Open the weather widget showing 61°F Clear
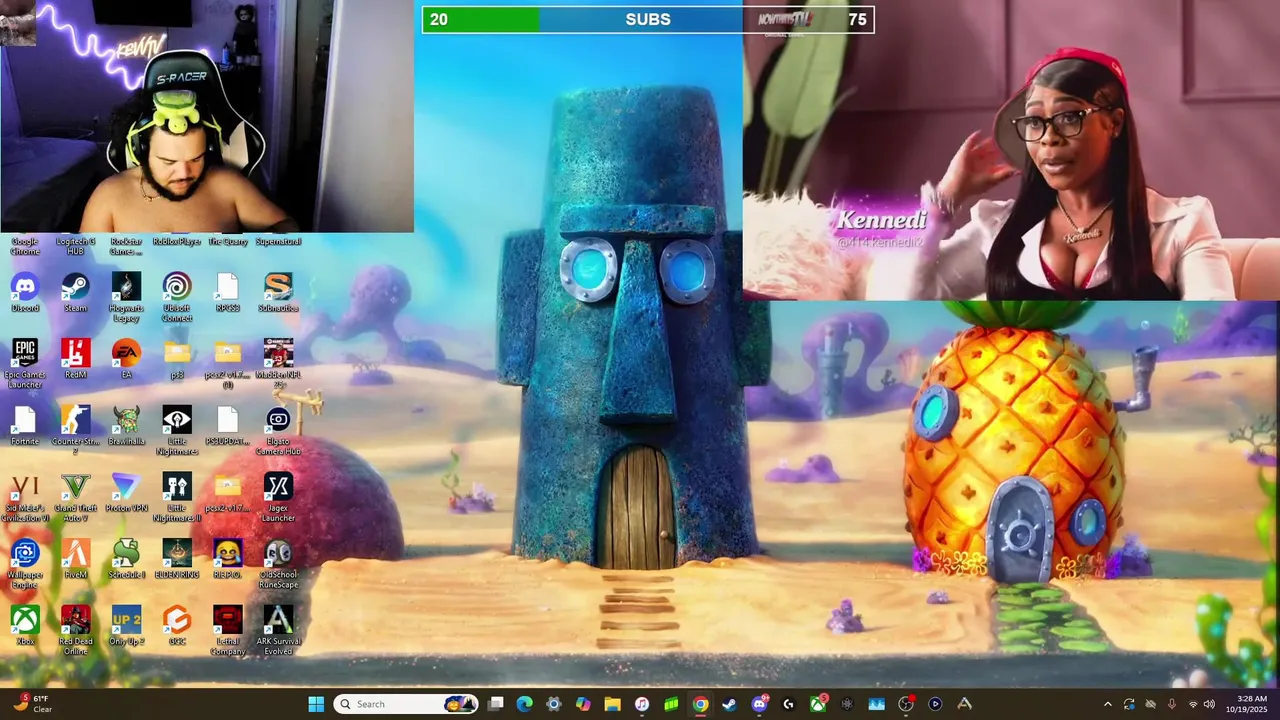This screenshot has height=720, width=1280. 33,704
